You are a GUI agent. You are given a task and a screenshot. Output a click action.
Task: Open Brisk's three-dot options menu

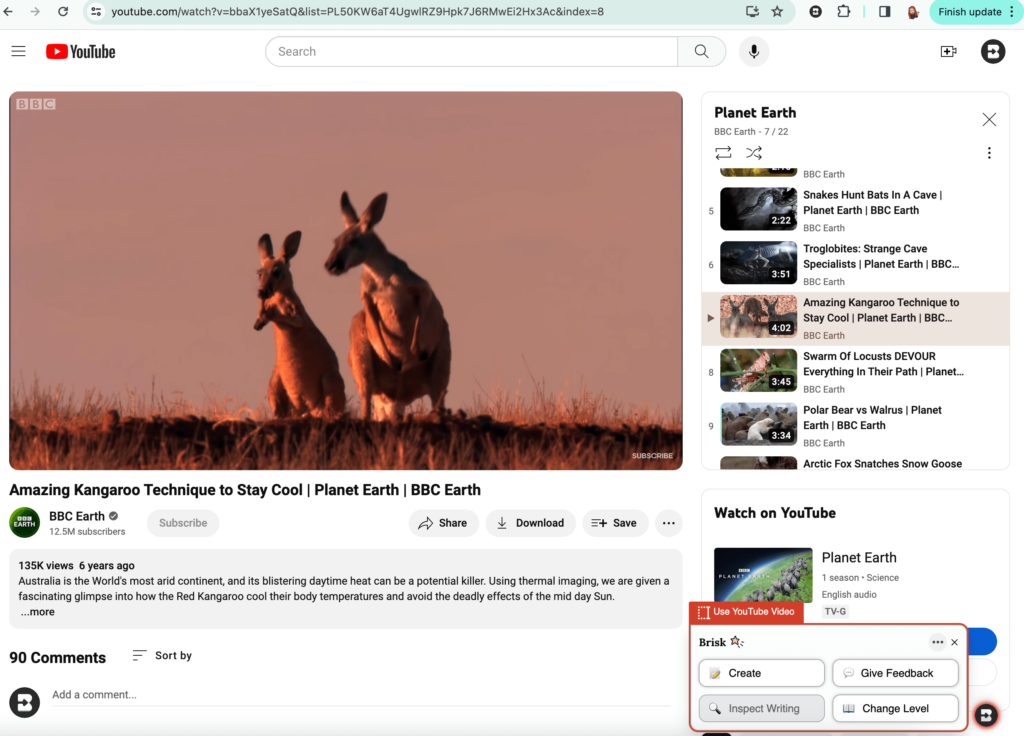[x=937, y=642]
